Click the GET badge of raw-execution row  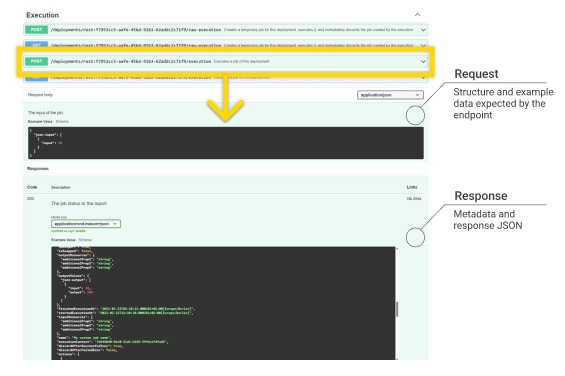click(36, 45)
